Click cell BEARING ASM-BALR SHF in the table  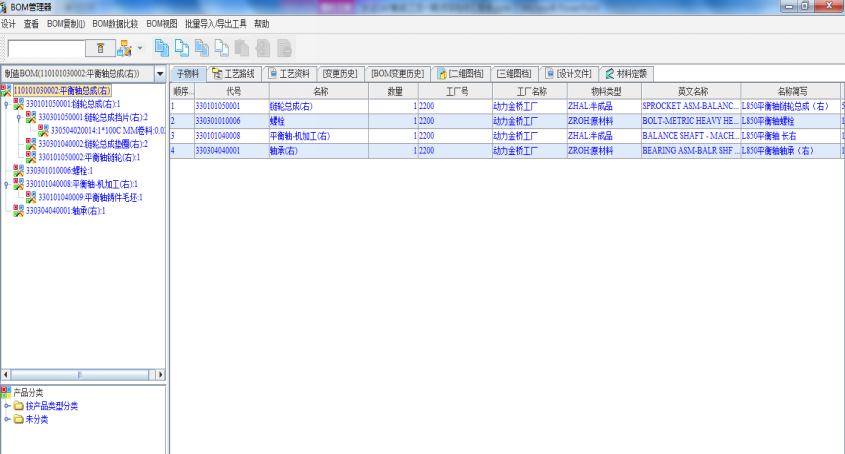tap(691, 150)
